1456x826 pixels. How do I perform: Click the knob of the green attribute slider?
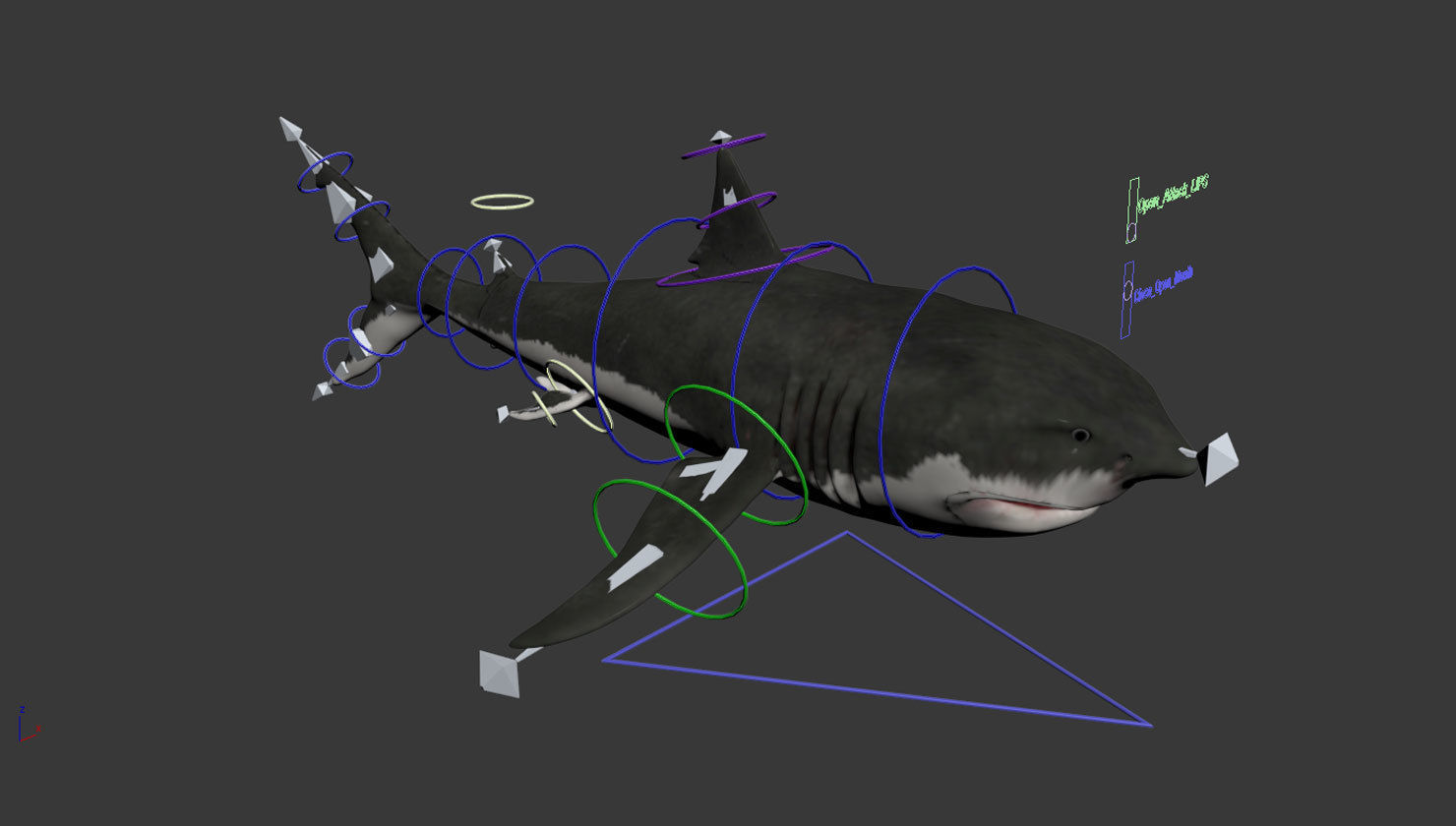[x=1131, y=232]
